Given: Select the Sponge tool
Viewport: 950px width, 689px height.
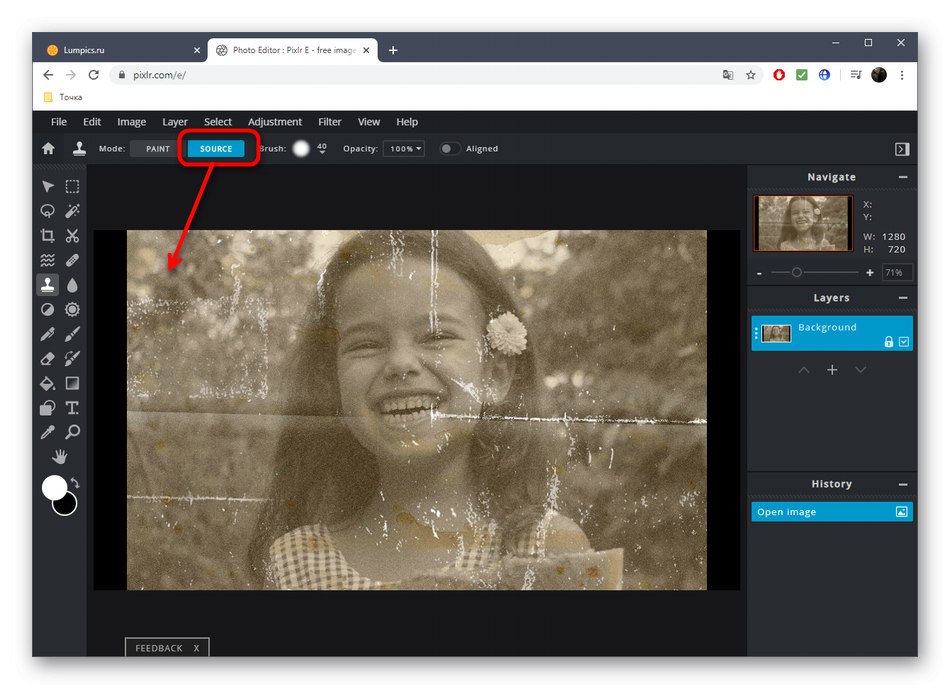Looking at the screenshot, I should 72,310.
